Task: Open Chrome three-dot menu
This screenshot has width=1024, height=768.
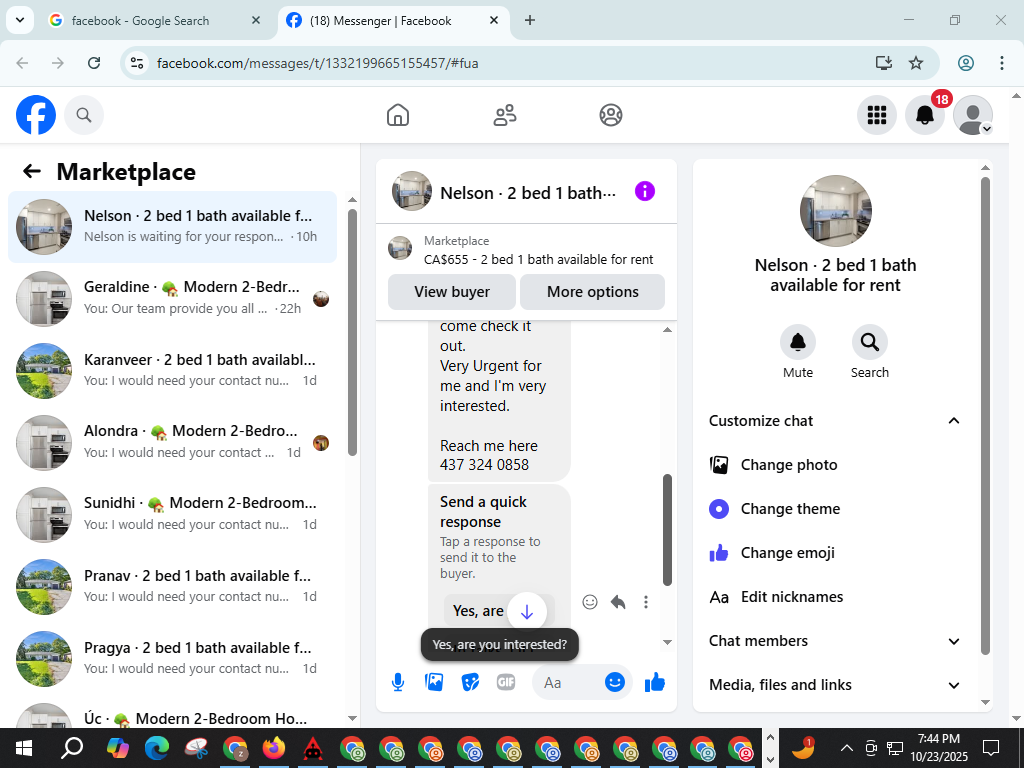Action: [x=1001, y=63]
